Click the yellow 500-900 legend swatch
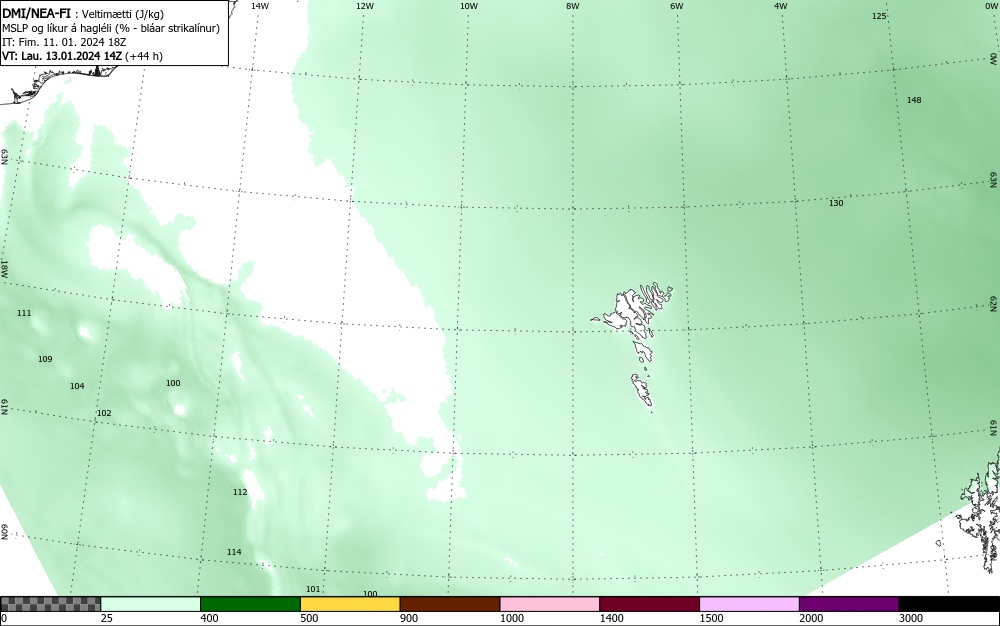The width and height of the screenshot is (1000, 626). pos(350,604)
